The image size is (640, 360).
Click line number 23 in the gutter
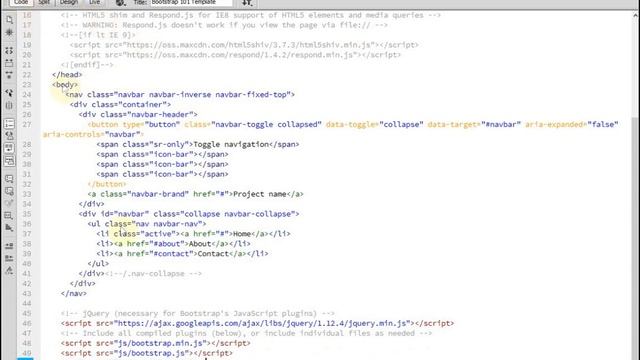tap(27, 84)
